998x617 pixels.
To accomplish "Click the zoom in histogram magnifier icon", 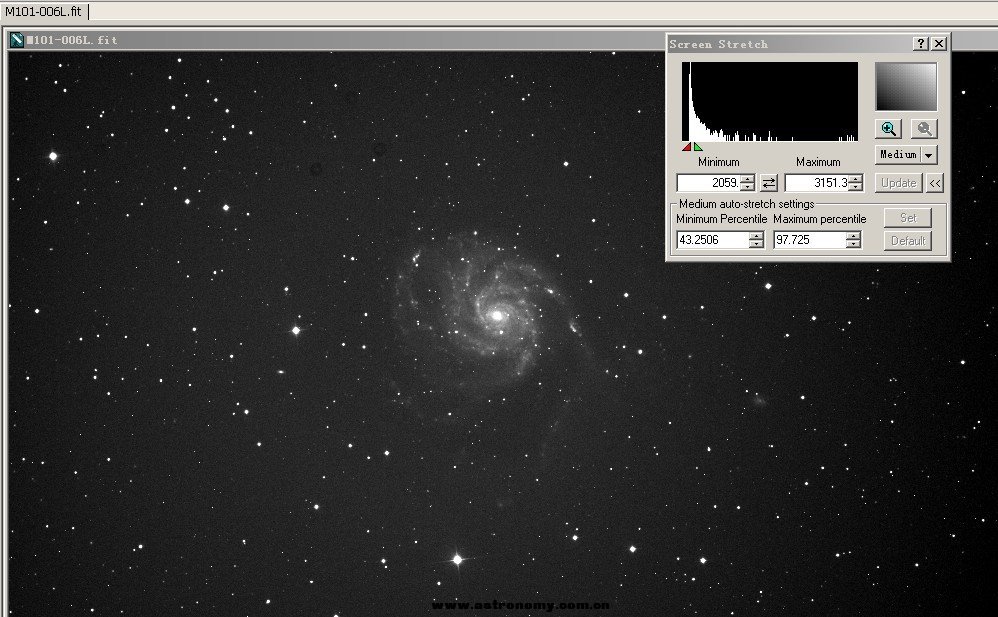I will coord(889,129).
